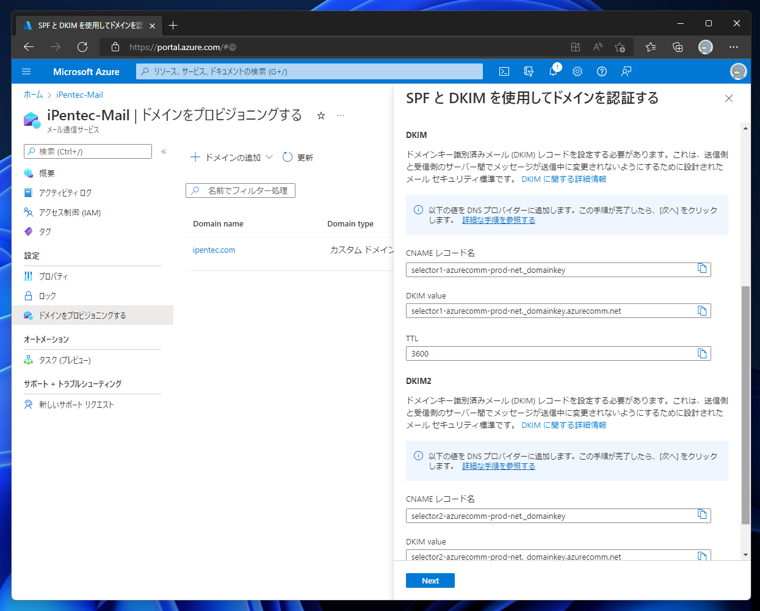Click the browser profile avatar

tap(705, 47)
